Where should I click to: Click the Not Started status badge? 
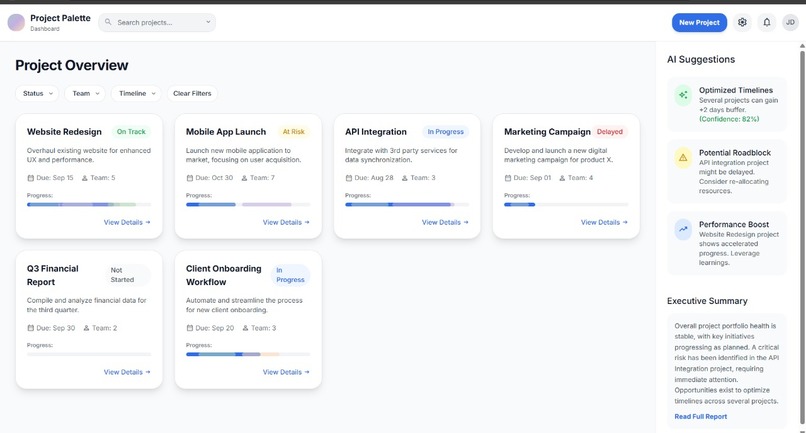[x=128, y=275]
